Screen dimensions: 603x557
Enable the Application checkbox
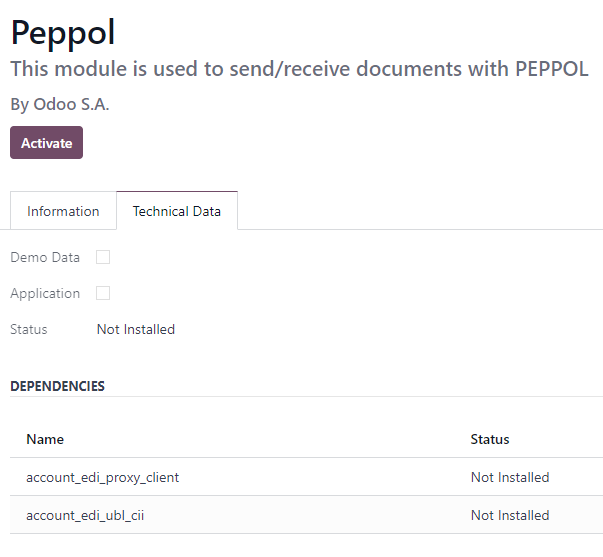103,293
